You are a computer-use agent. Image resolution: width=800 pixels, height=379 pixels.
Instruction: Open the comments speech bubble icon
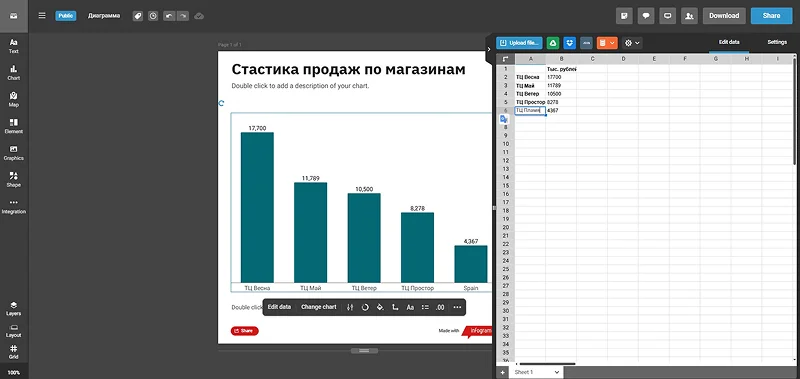tap(646, 16)
